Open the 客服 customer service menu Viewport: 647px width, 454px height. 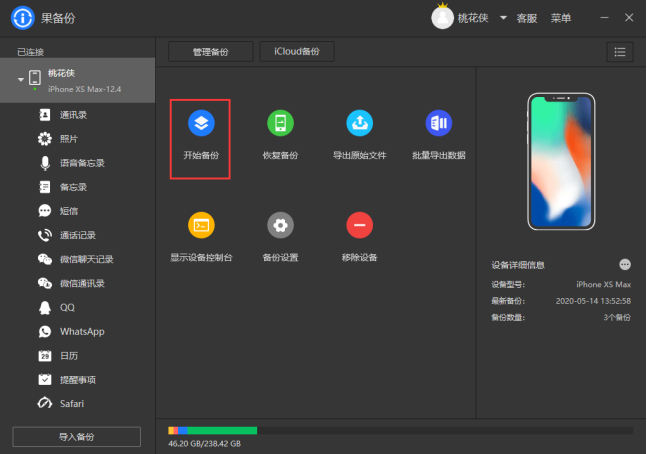pyautogui.click(x=527, y=18)
